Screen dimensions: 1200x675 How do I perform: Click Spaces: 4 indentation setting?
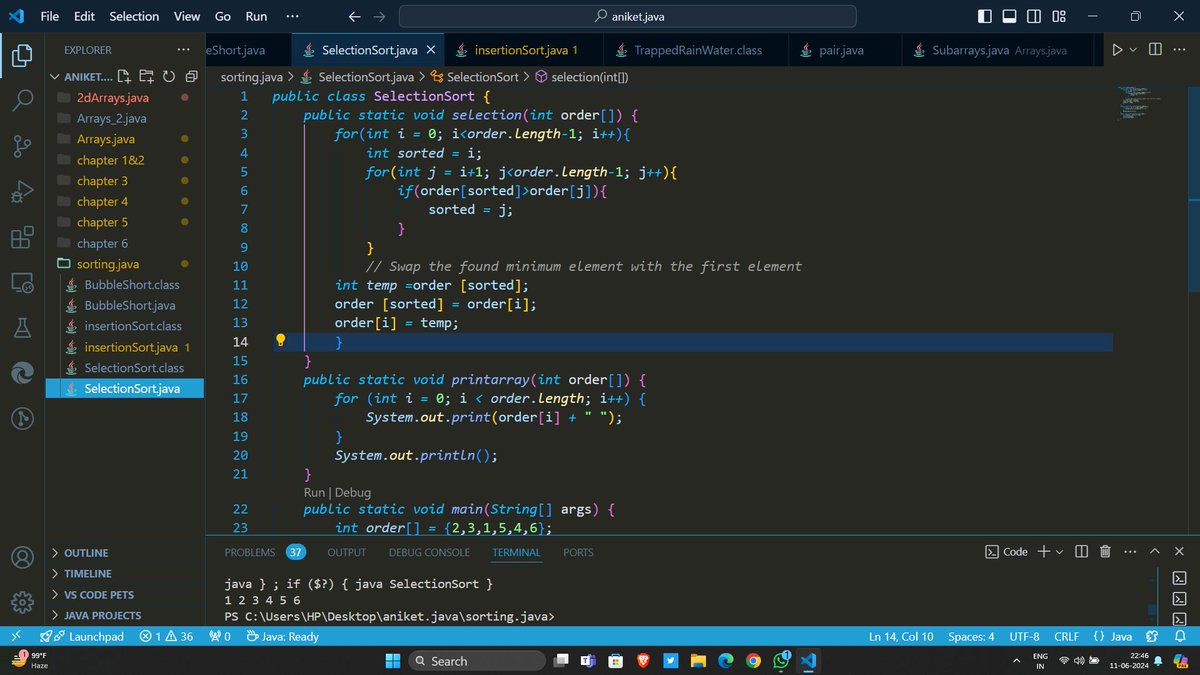971,636
